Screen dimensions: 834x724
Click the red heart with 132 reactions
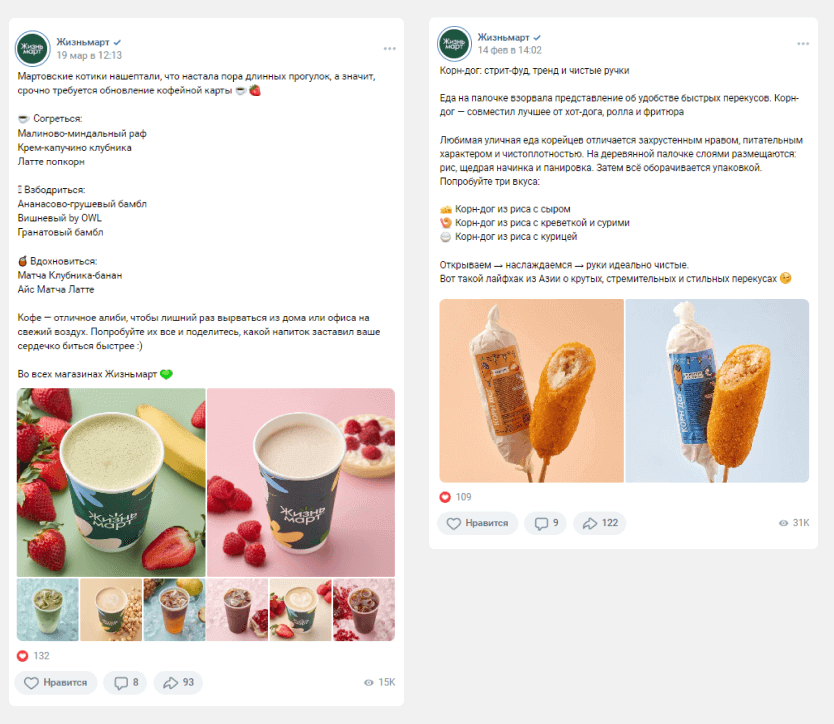coord(23,656)
